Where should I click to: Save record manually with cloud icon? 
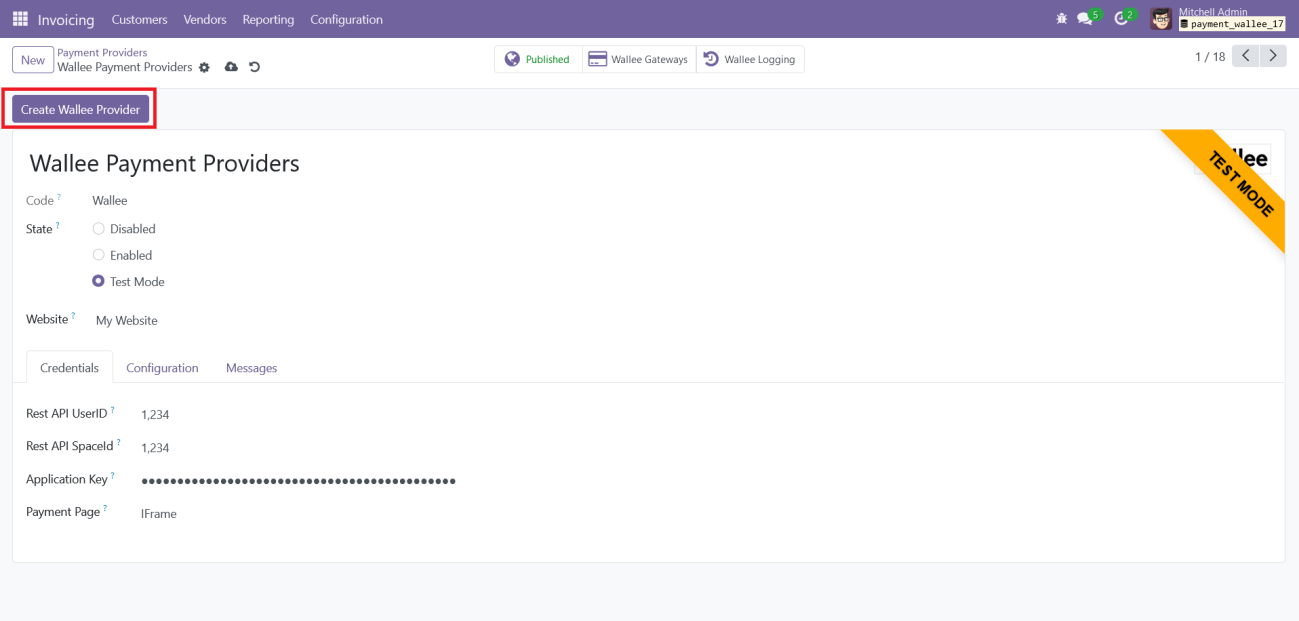[231, 67]
